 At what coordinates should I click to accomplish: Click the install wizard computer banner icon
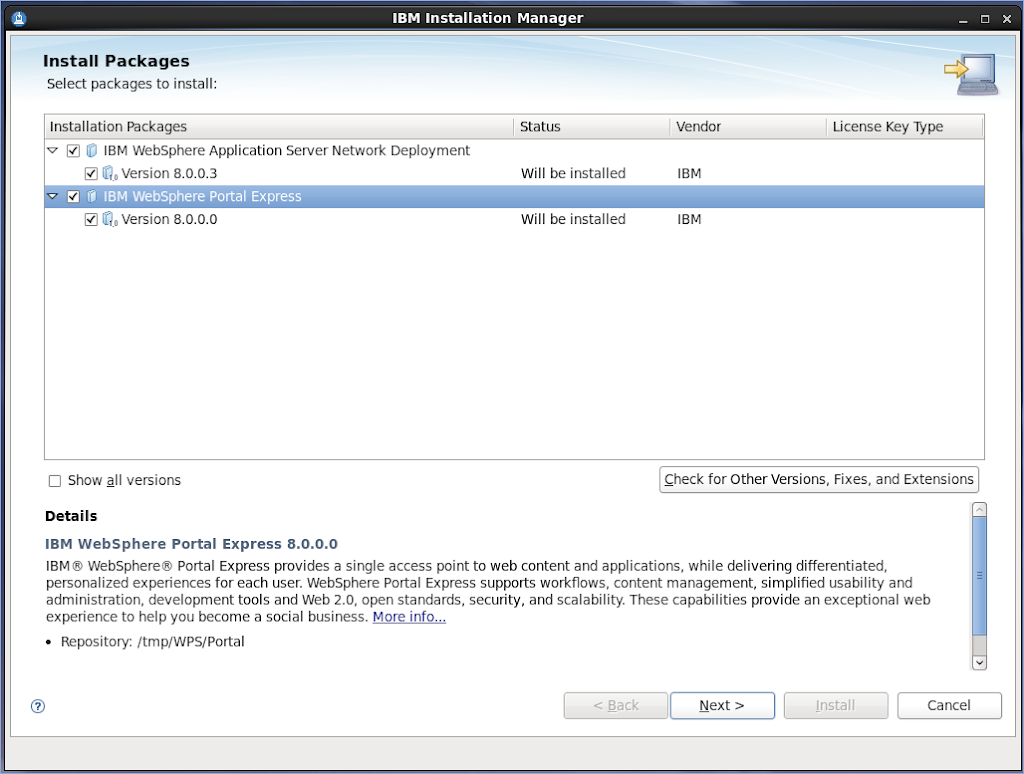click(x=969, y=75)
